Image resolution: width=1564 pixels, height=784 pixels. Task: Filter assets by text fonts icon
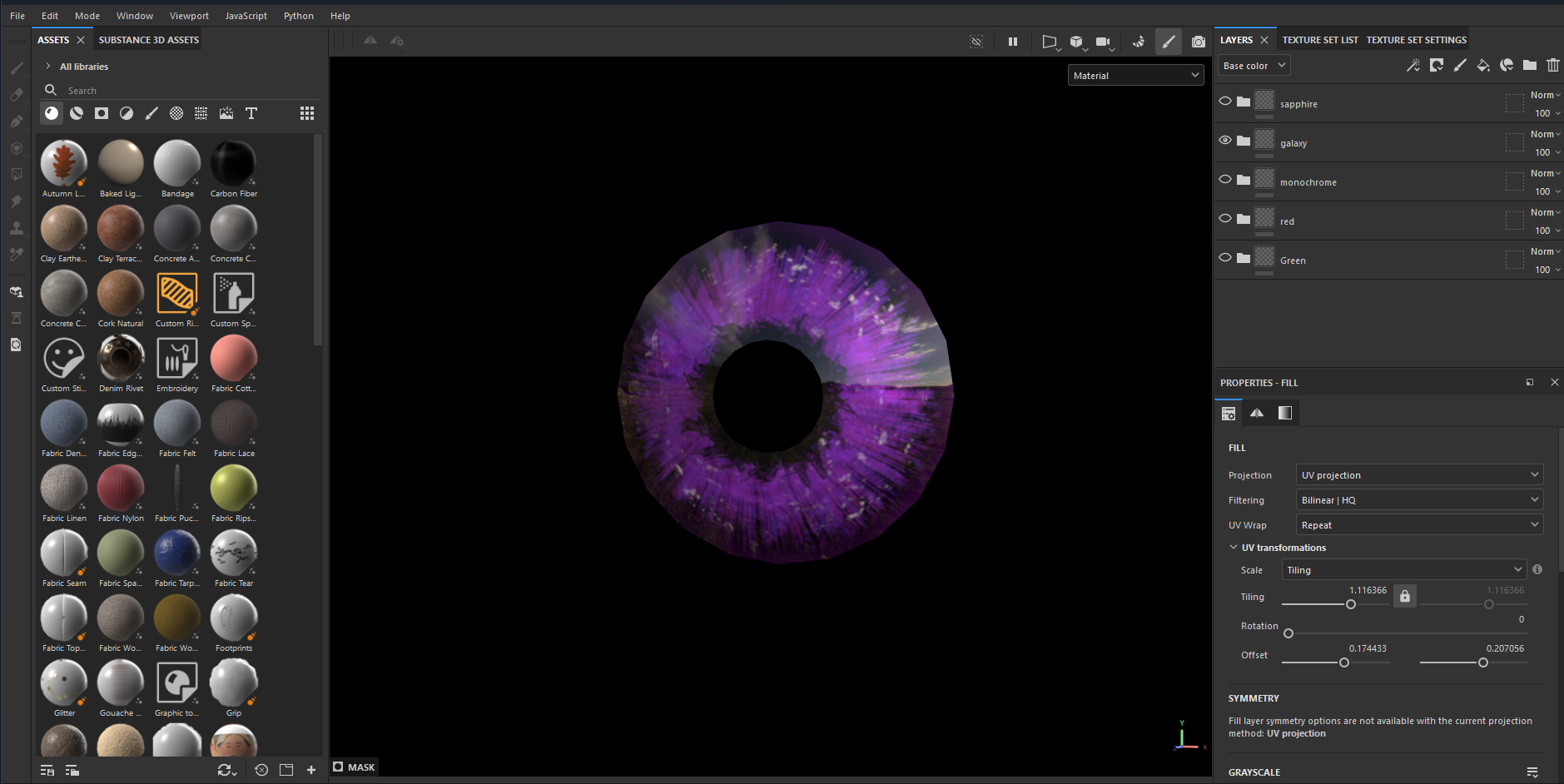(x=251, y=113)
